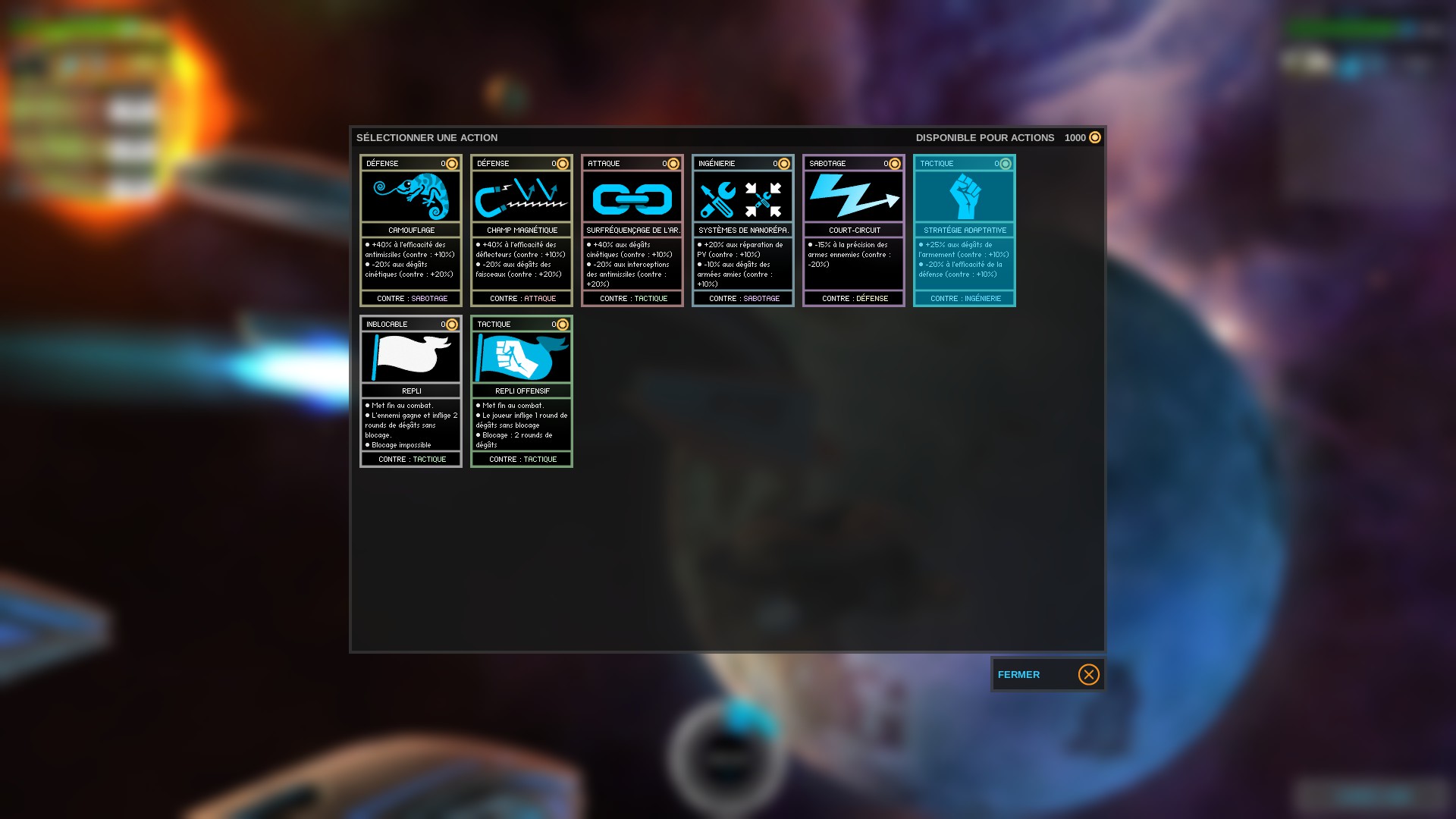Select the Court-Circuit lightning bolt icon

(x=854, y=196)
